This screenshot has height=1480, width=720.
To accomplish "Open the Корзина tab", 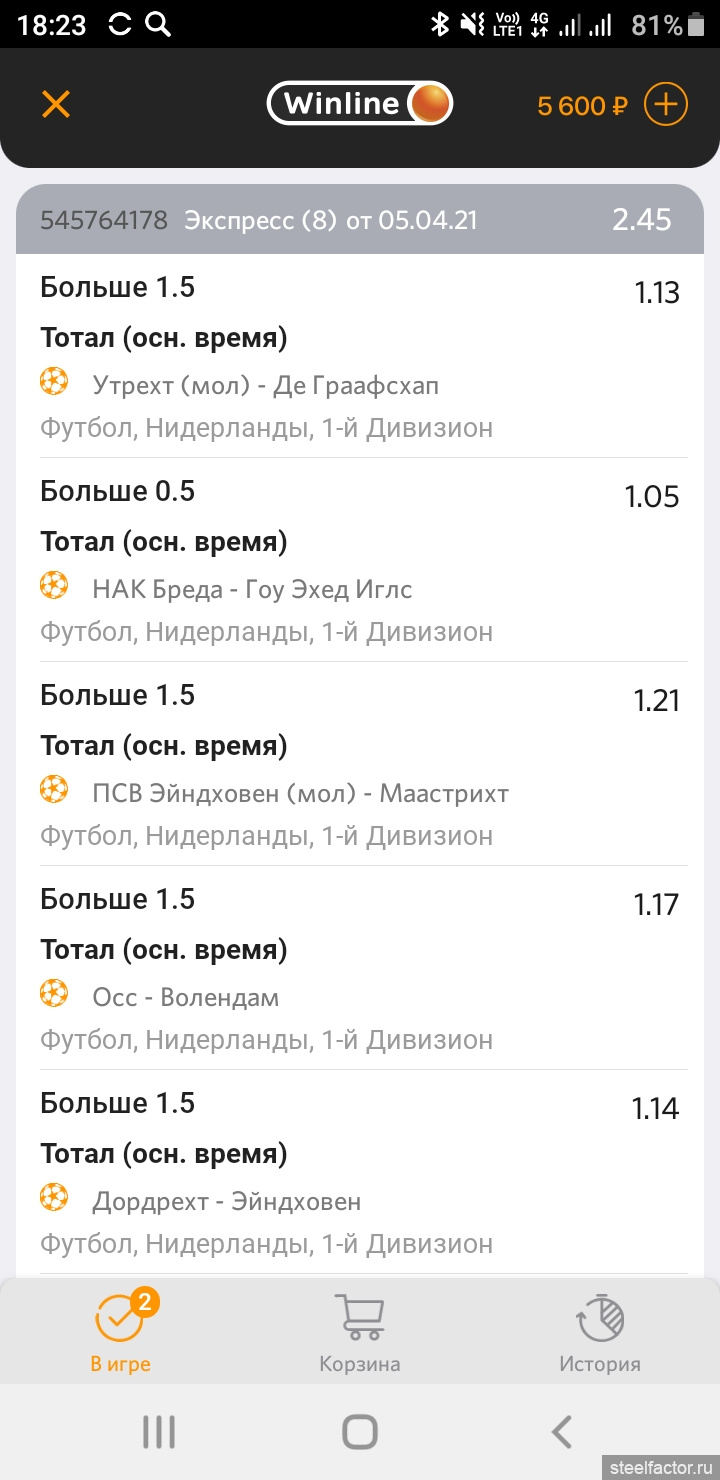I will click(360, 1332).
